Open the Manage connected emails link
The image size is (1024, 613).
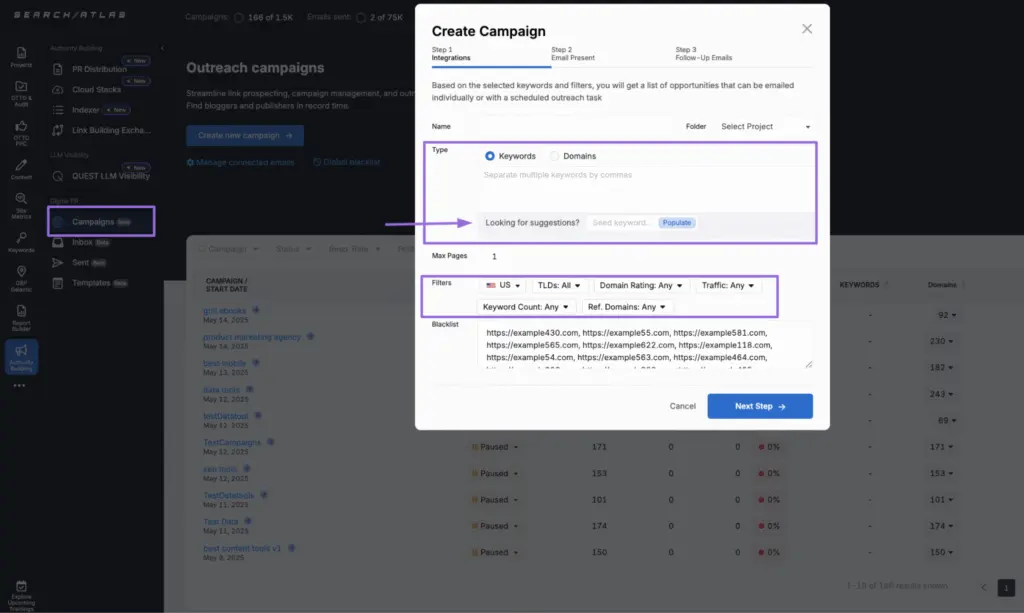(240, 162)
